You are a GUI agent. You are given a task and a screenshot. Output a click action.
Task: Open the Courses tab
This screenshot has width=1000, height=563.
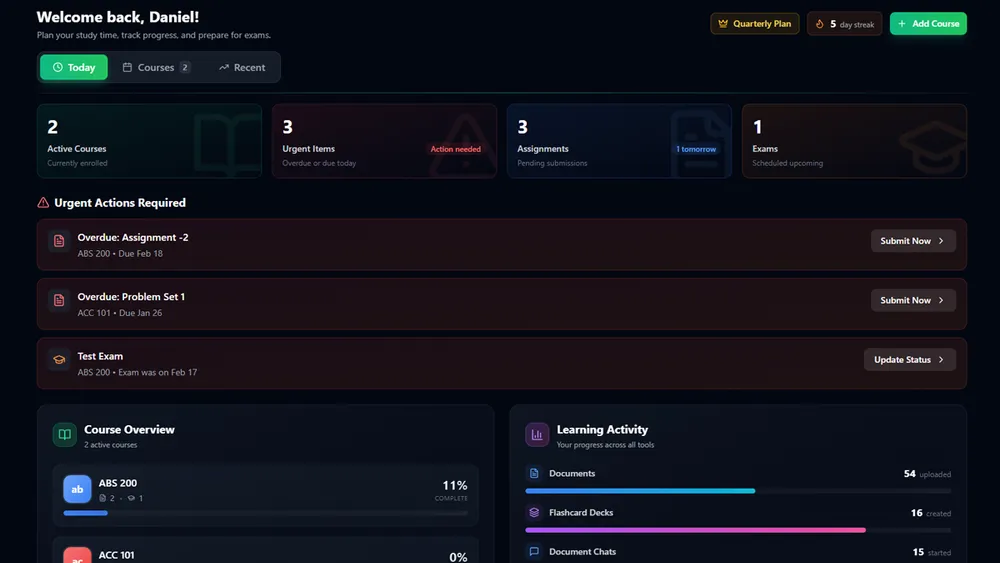click(156, 67)
